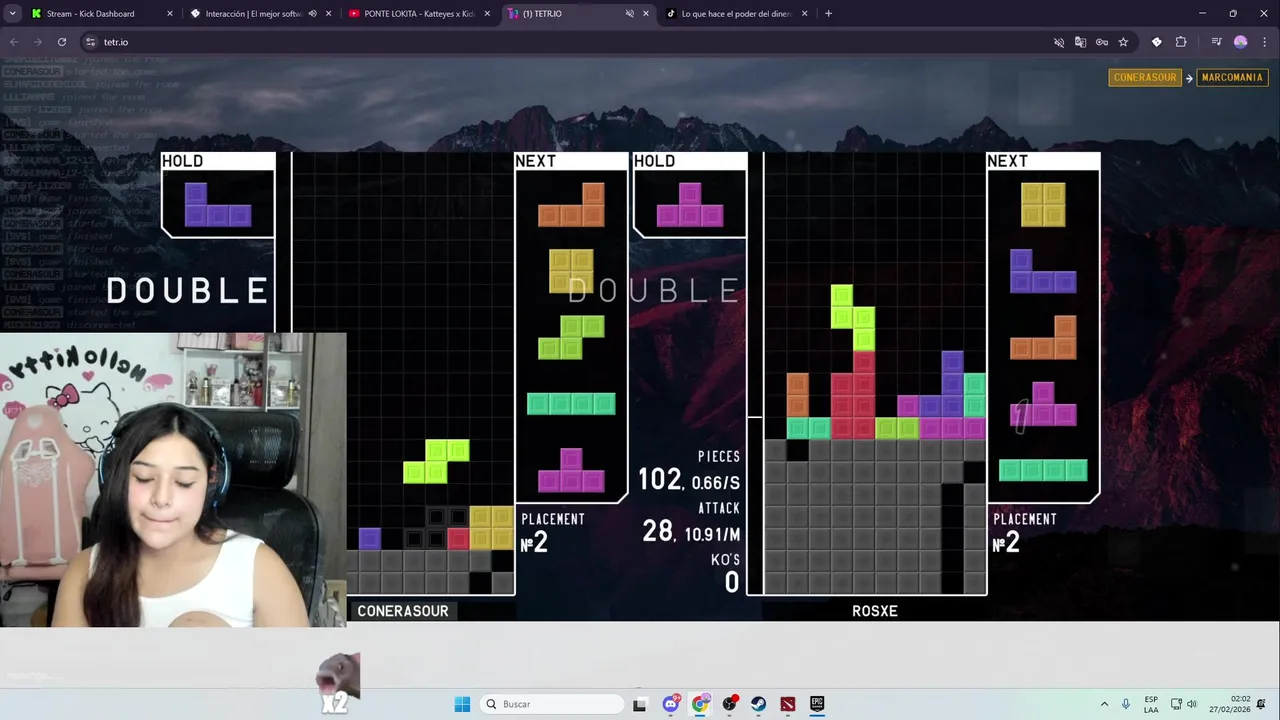This screenshot has width=1280, height=720.
Task: Unmute the TETR.IO tab audio icon
Action: pyautogui.click(x=630, y=14)
